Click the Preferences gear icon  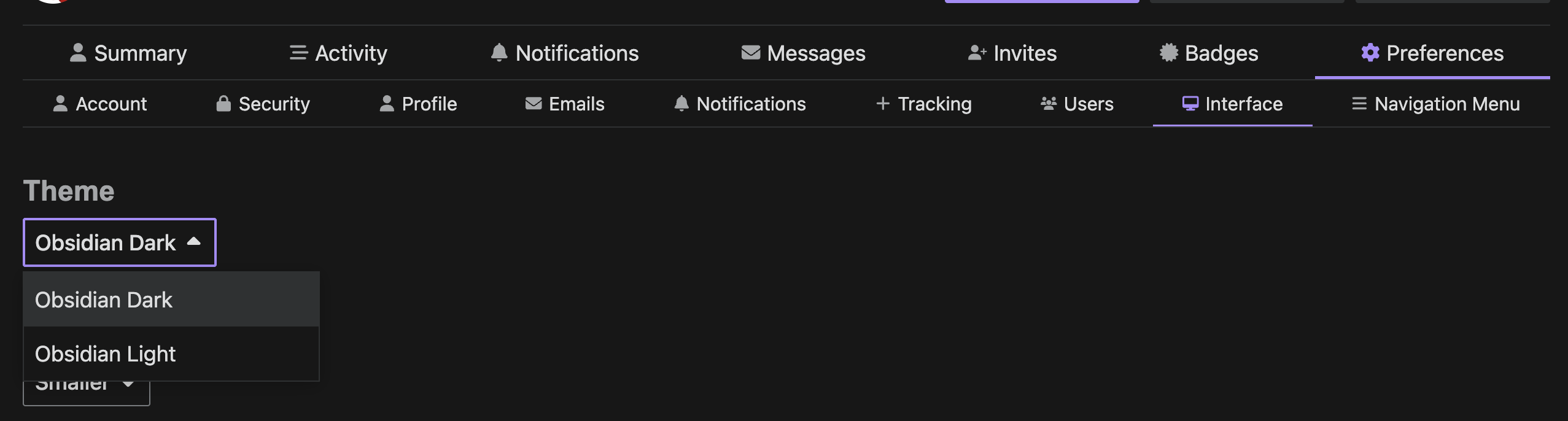coord(1370,53)
